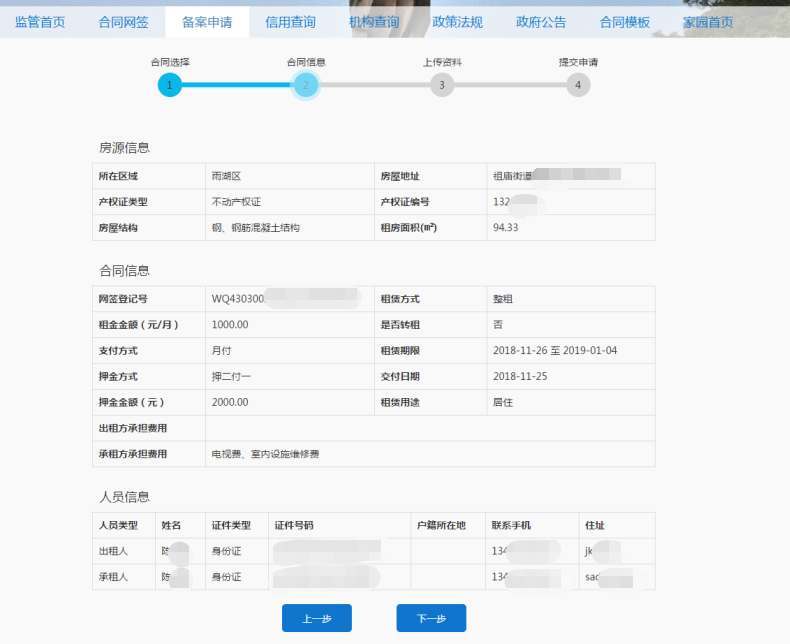View the 政府公告 page
790x644 pixels.
click(541, 22)
